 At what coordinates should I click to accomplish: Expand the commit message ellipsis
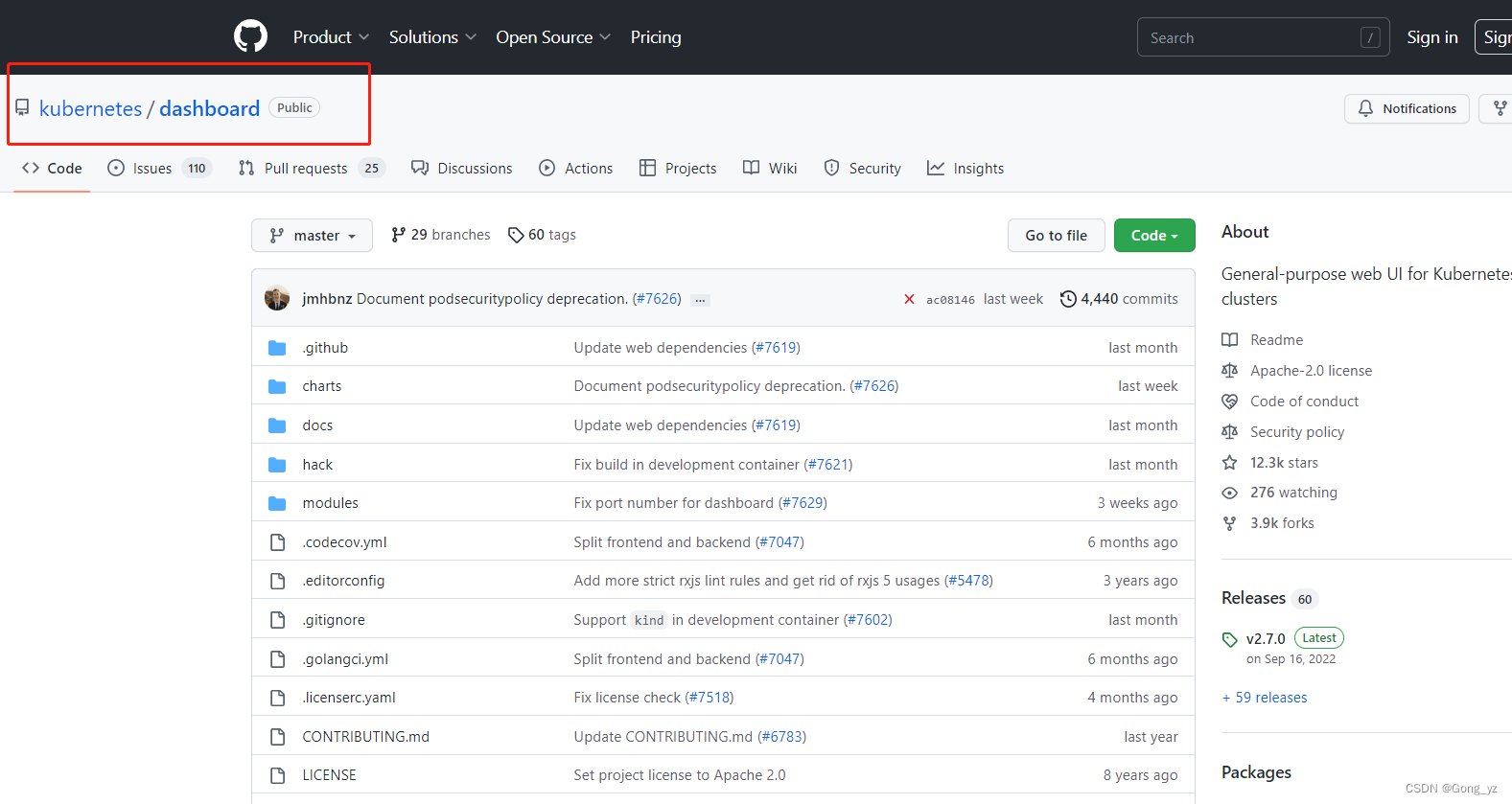point(701,300)
